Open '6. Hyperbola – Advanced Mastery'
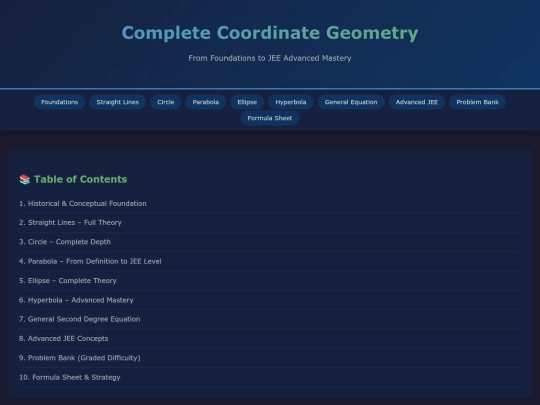 [76, 300]
